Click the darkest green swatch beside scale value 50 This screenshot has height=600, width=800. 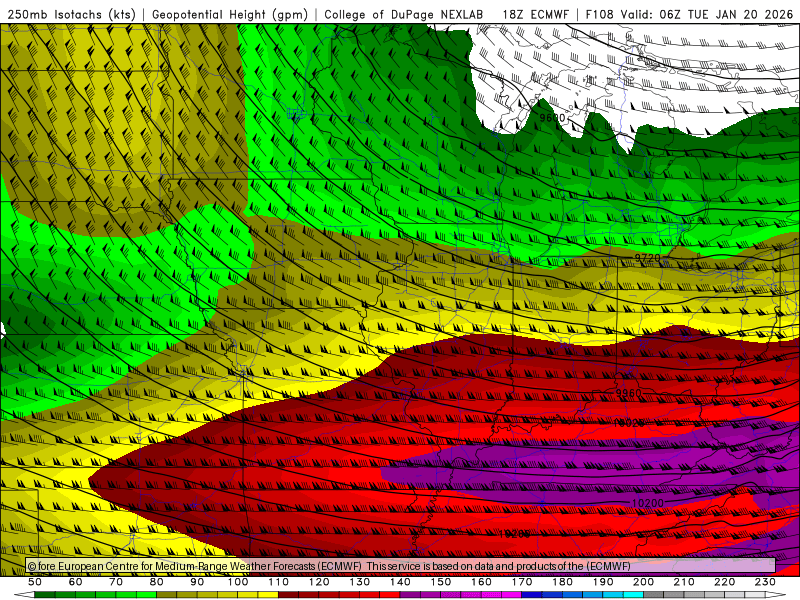pyautogui.click(x=45, y=595)
